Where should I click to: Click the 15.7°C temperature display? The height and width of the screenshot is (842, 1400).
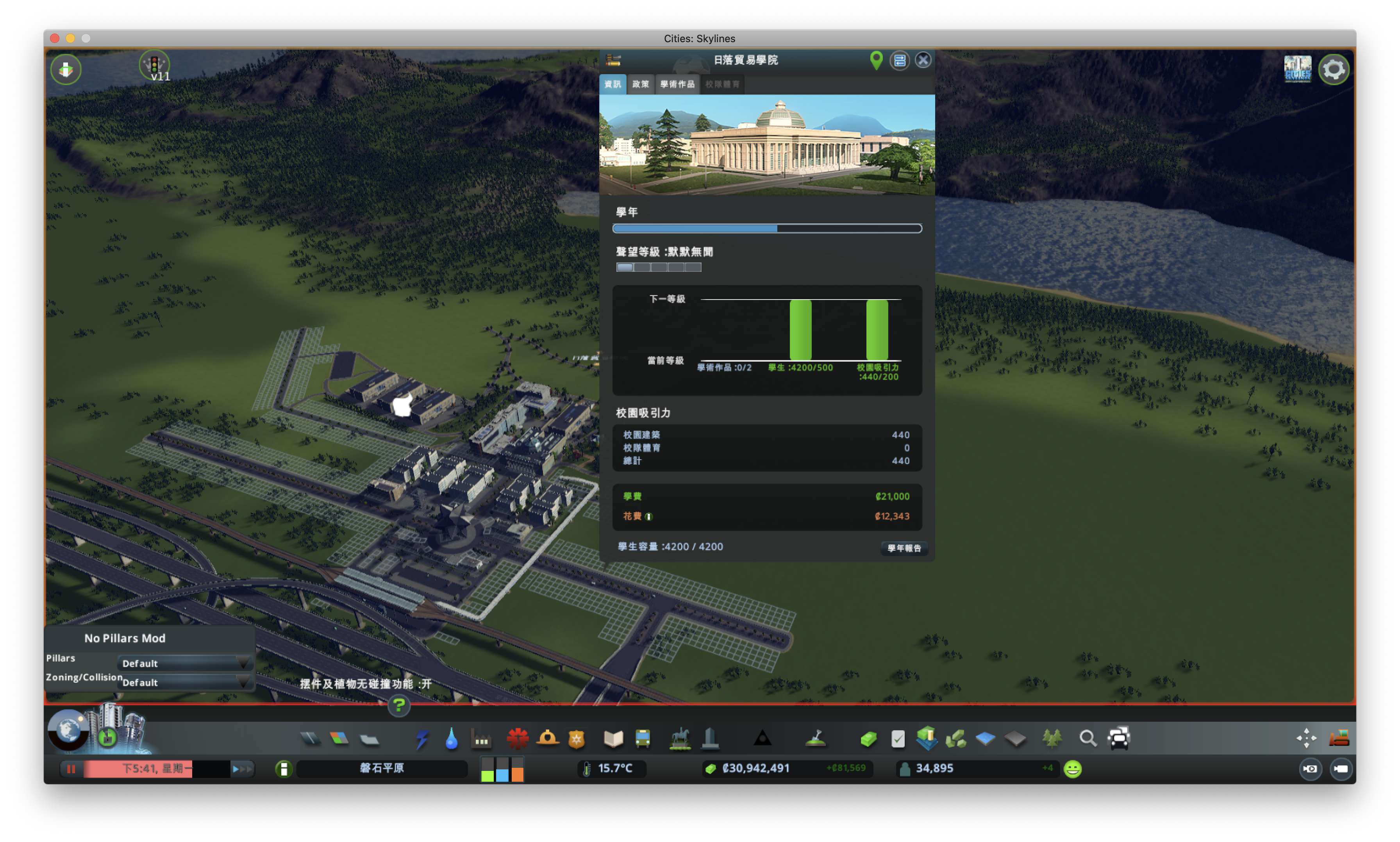[614, 768]
